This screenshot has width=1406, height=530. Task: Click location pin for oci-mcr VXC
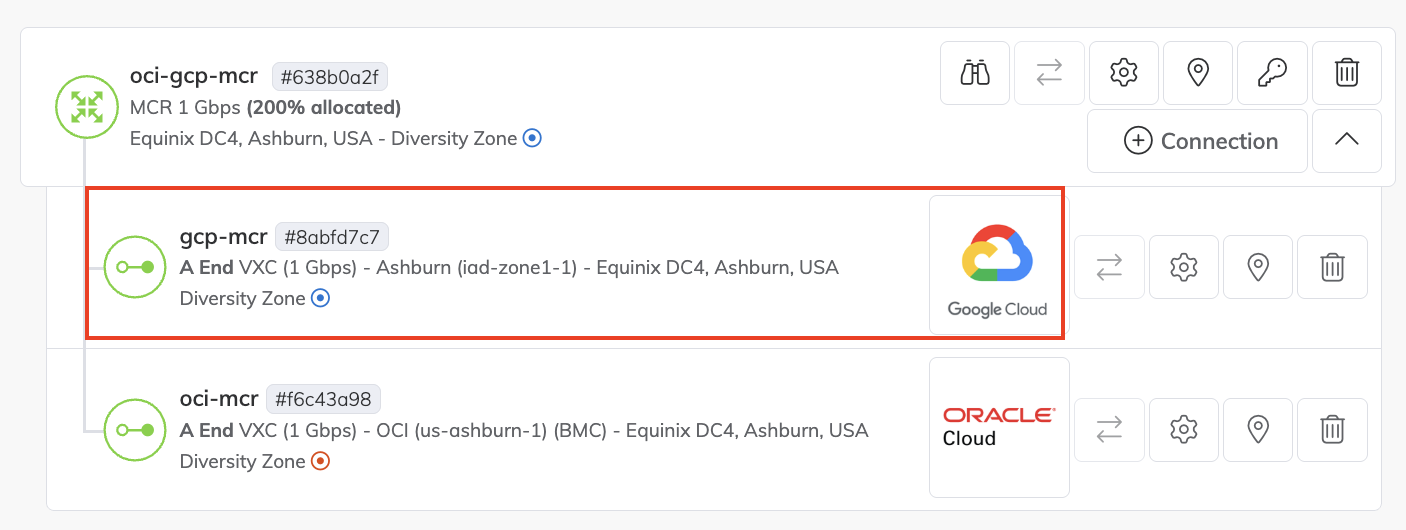tap(1258, 429)
